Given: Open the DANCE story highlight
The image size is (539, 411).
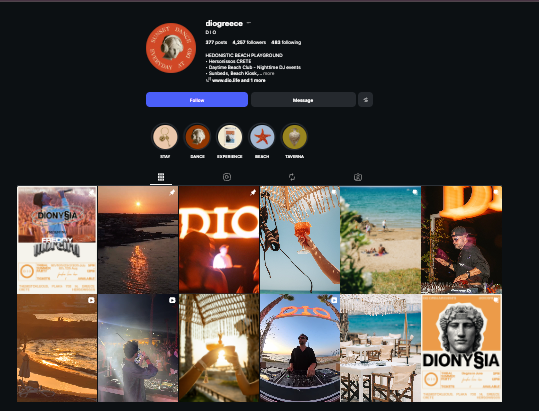Looking at the screenshot, I should [x=197, y=137].
